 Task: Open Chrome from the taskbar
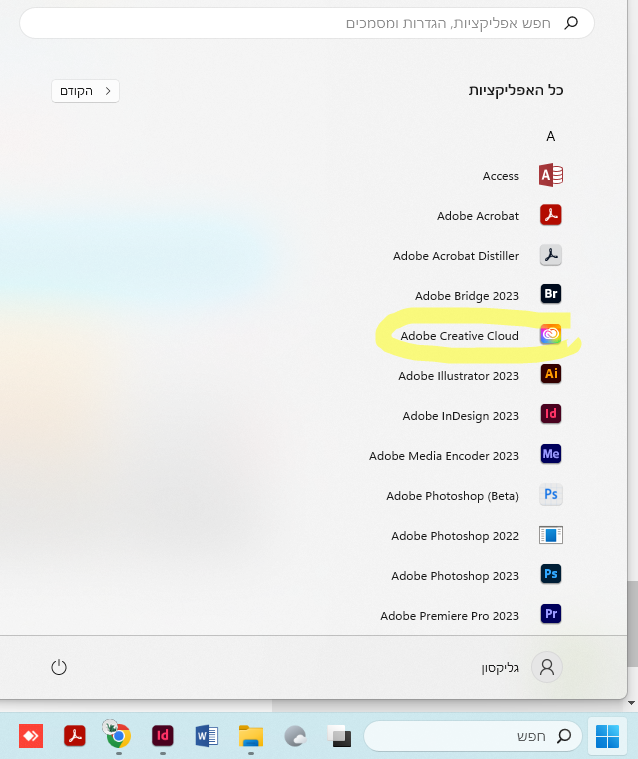click(118, 735)
